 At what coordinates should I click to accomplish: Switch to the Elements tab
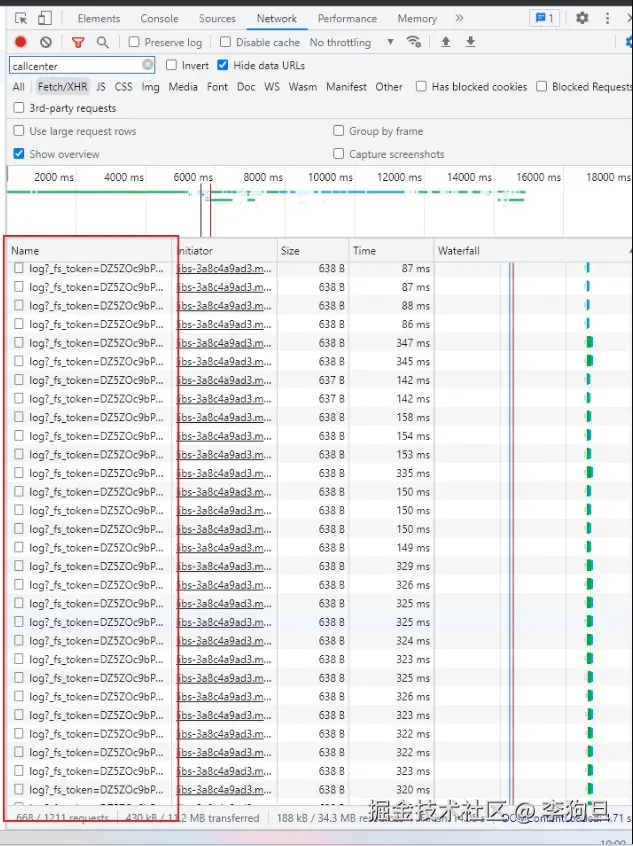[99, 18]
